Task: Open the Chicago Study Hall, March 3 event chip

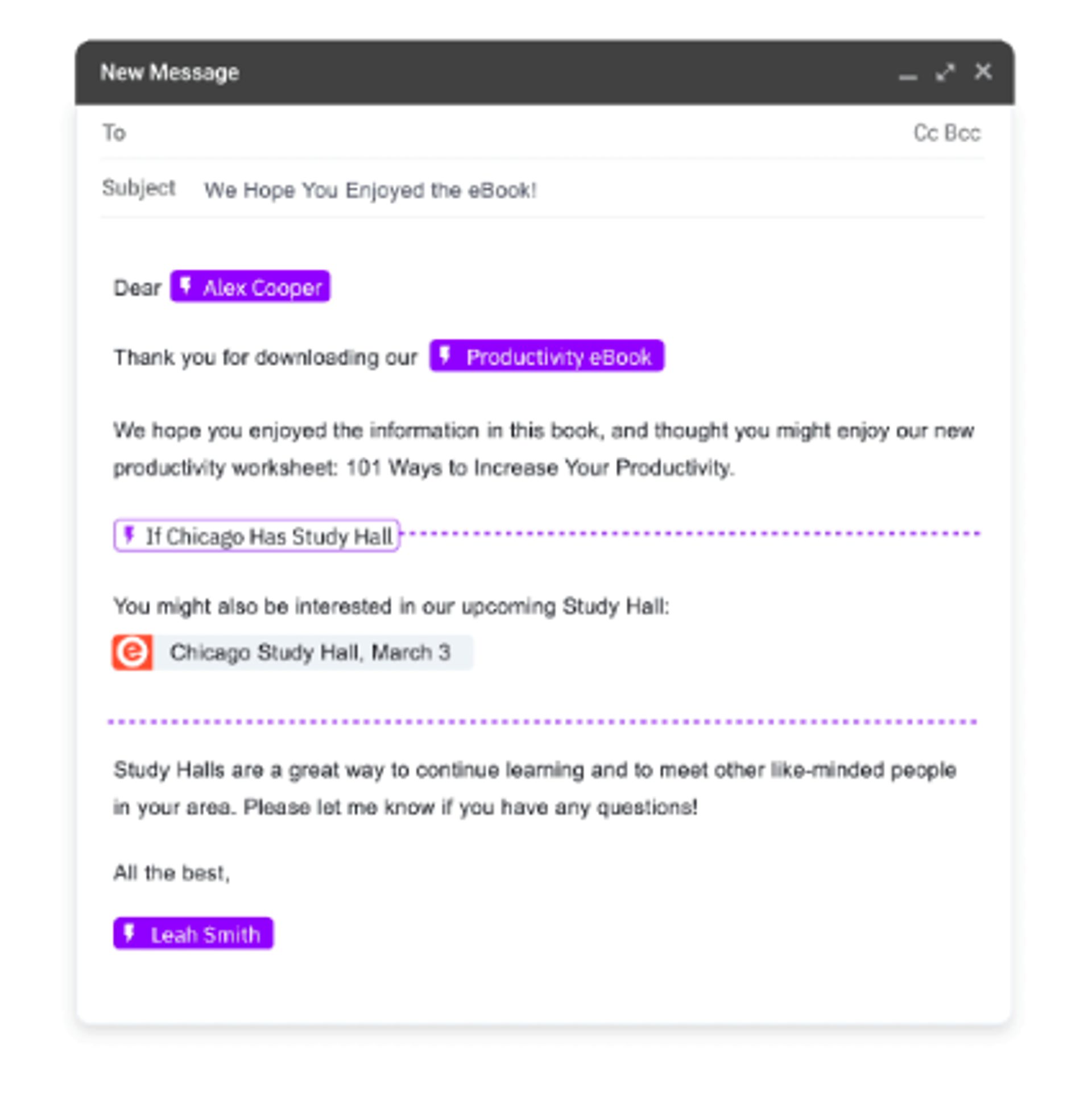Action: [310, 652]
